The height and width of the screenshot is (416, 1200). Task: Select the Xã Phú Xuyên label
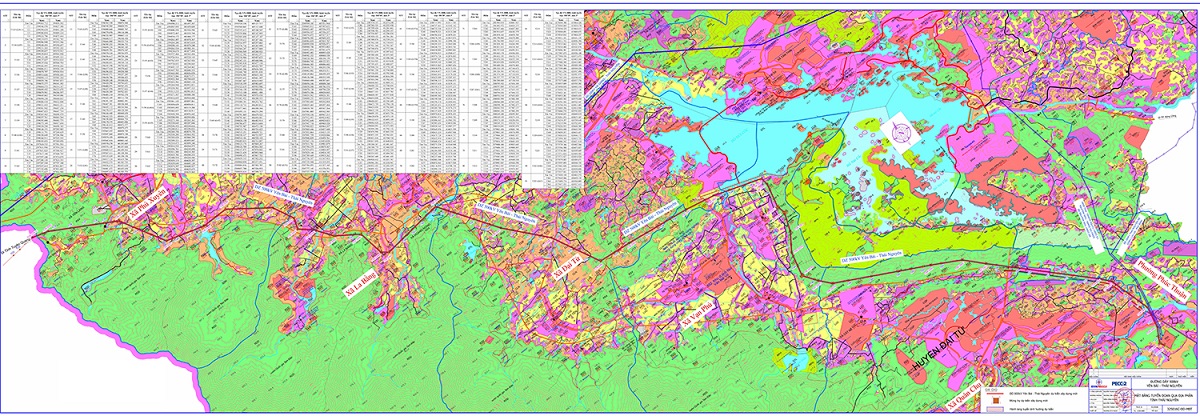(147, 203)
